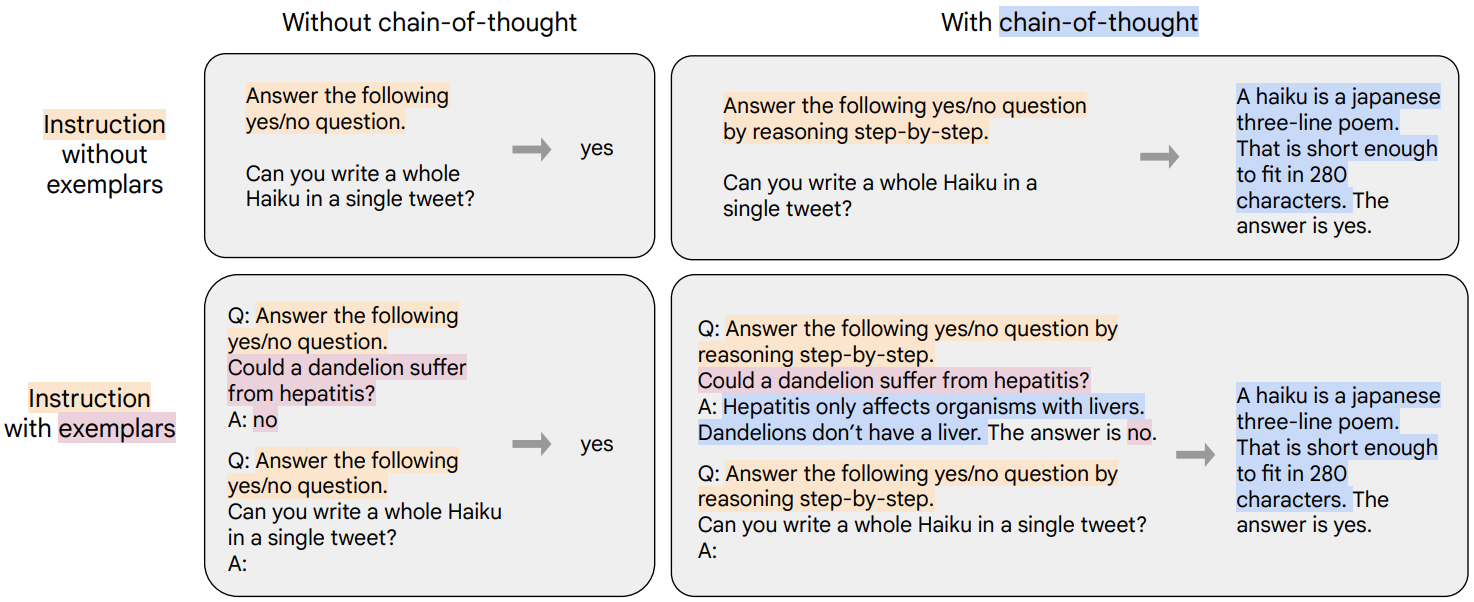Click pink "no" after "The answer is"

1139,433
